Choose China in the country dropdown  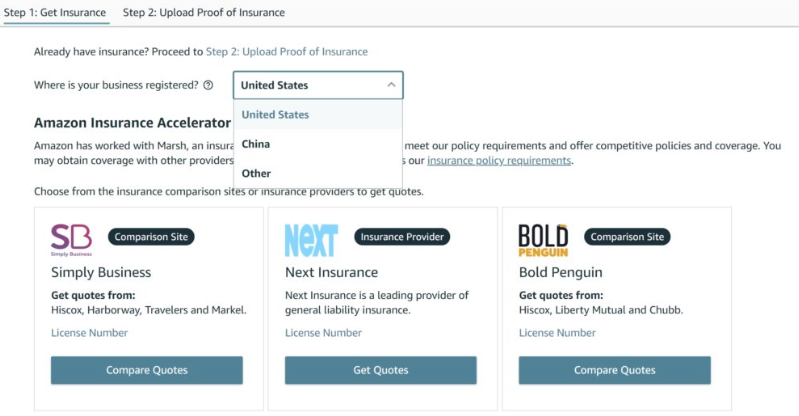[256, 144]
